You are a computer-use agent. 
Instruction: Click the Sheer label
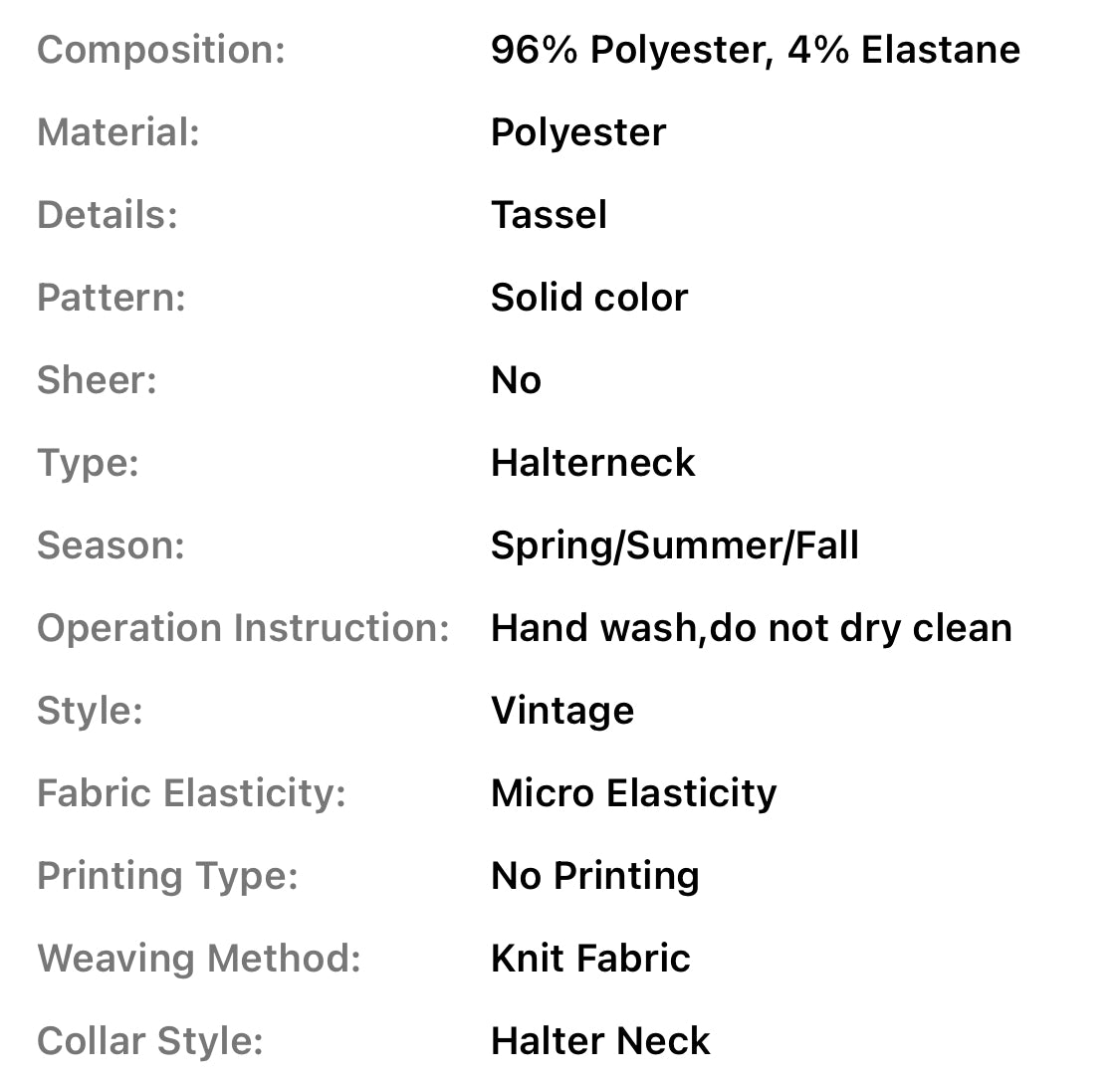pyautogui.click(x=97, y=380)
